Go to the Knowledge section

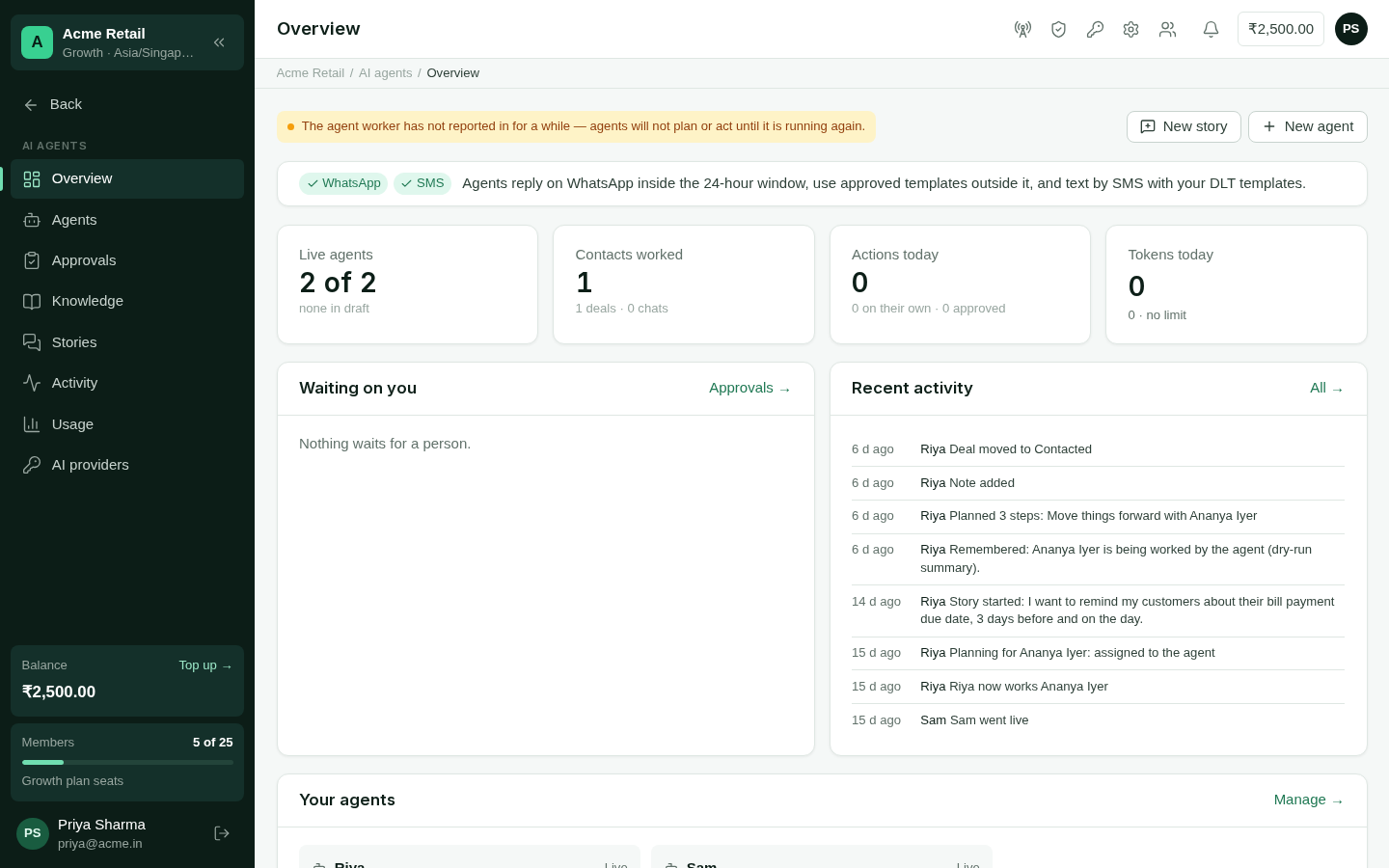pos(127,301)
